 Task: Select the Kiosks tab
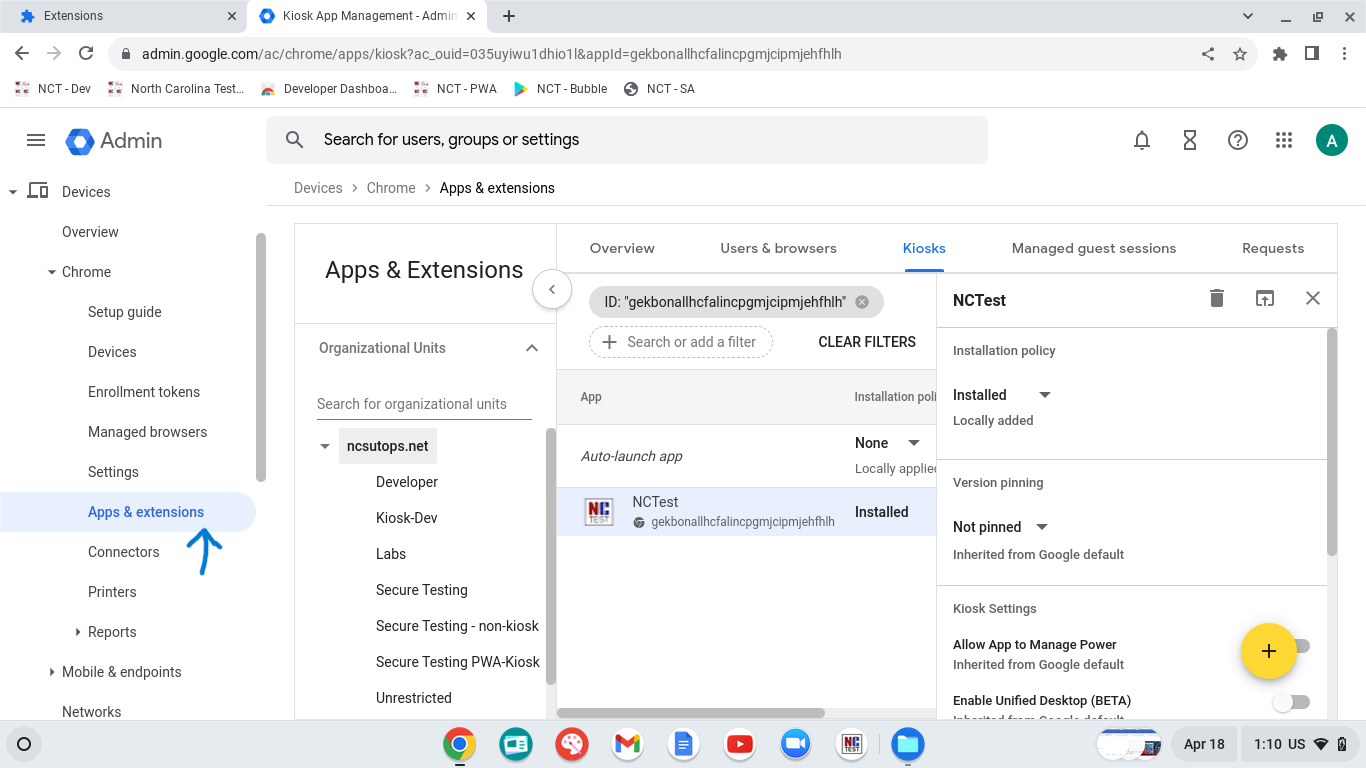pos(924,248)
